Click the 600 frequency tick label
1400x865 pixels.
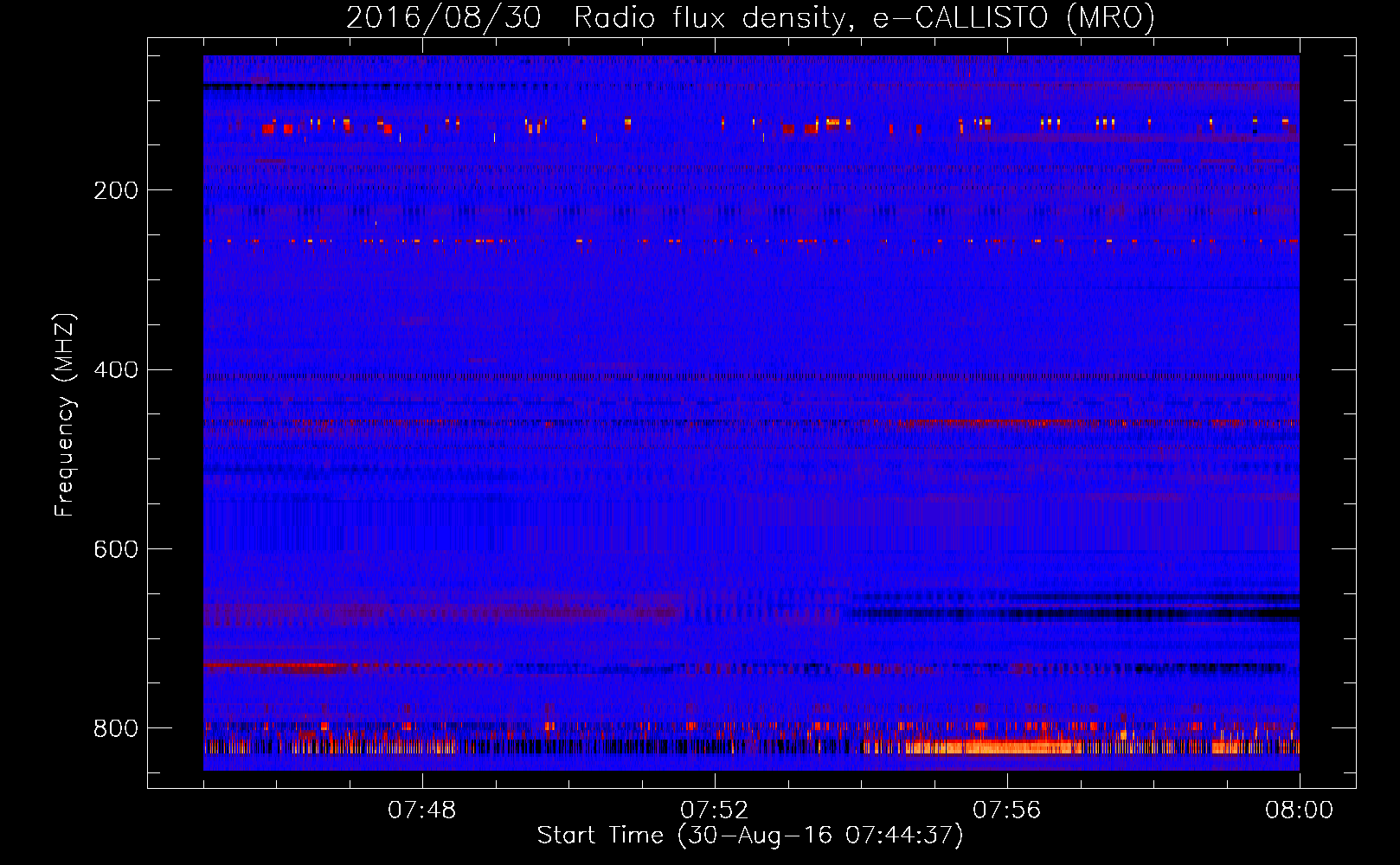coord(116,549)
